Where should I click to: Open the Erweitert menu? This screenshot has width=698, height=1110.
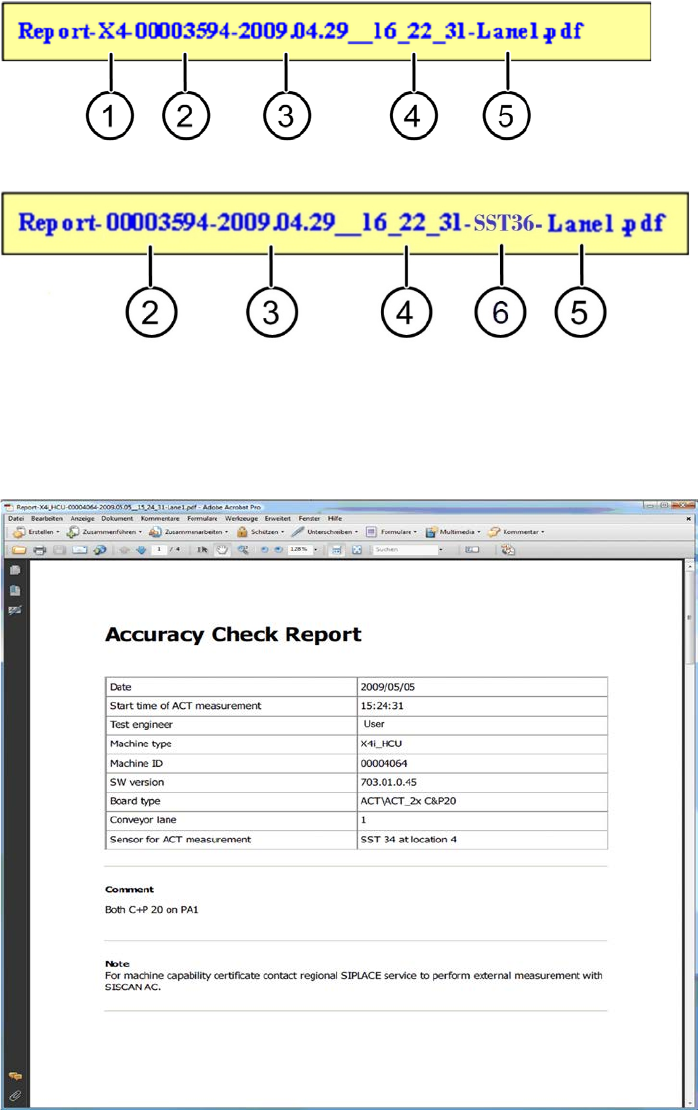click(278, 518)
